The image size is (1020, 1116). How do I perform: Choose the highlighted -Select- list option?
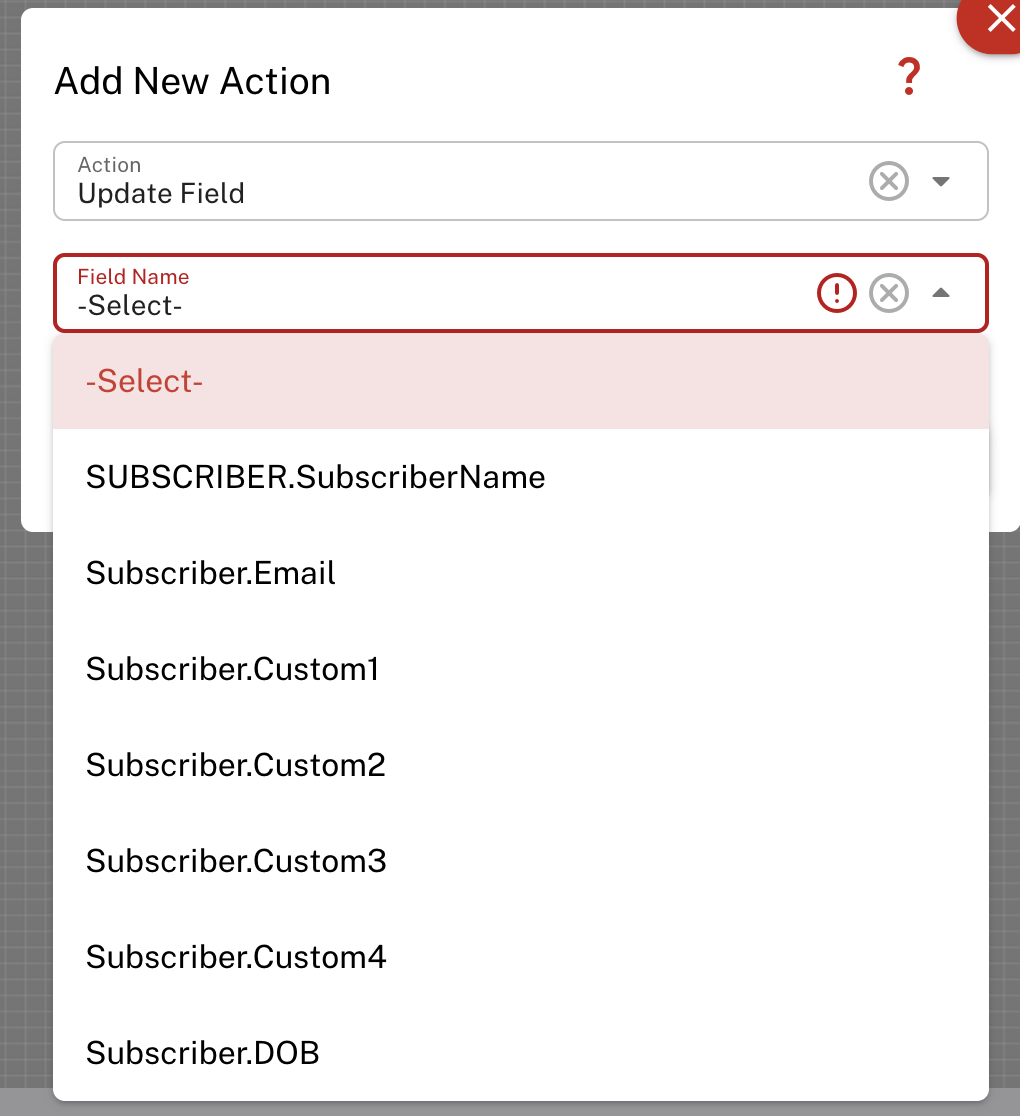click(x=145, y=381)
